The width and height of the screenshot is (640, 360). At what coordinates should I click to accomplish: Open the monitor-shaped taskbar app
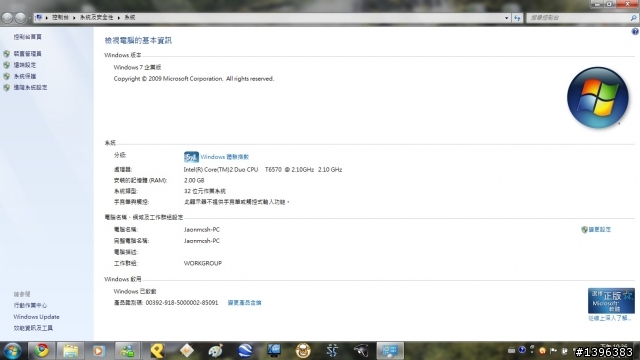tap(274, 351)
